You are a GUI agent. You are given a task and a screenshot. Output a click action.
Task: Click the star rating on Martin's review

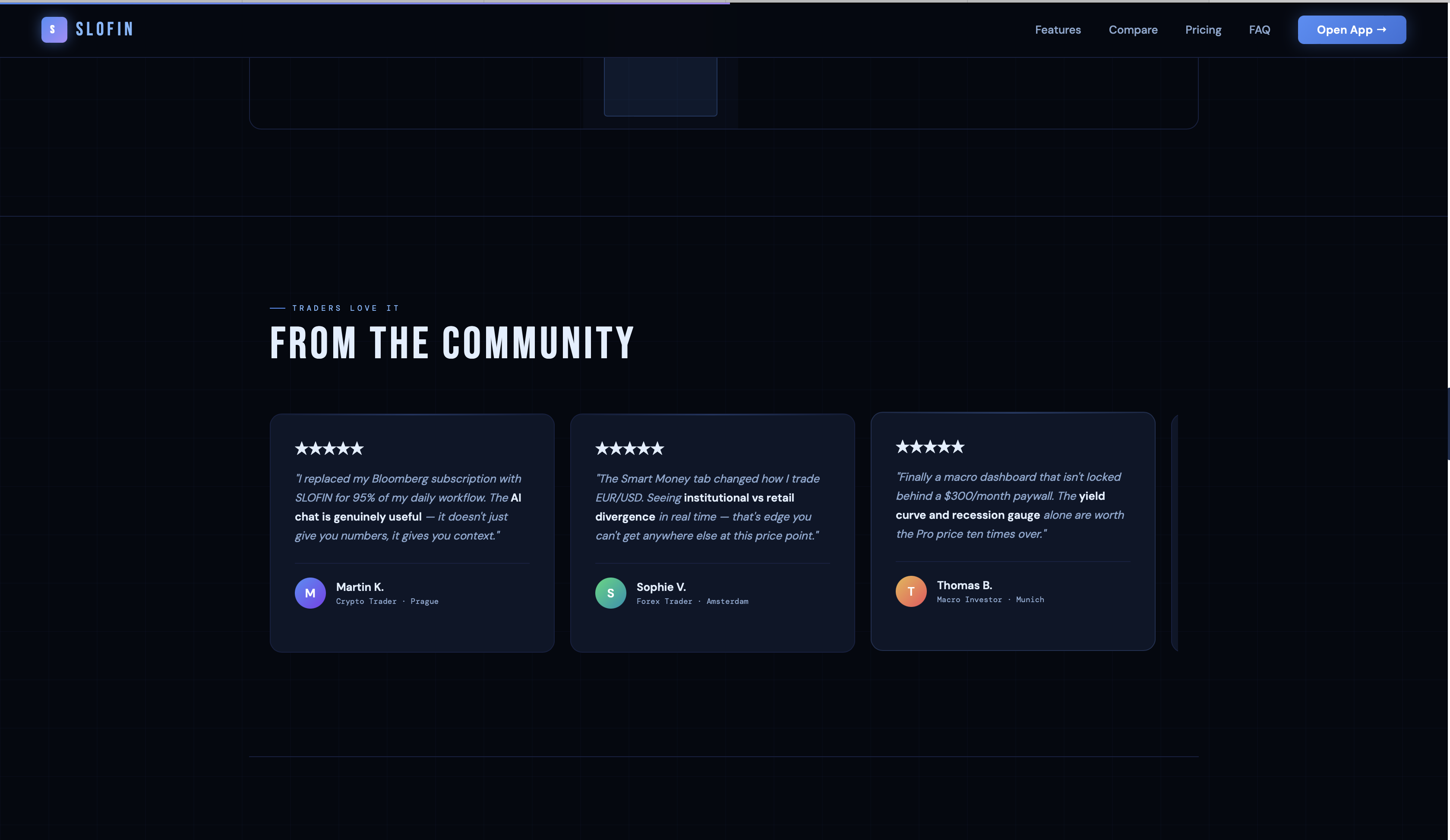[x=329, y=448]
